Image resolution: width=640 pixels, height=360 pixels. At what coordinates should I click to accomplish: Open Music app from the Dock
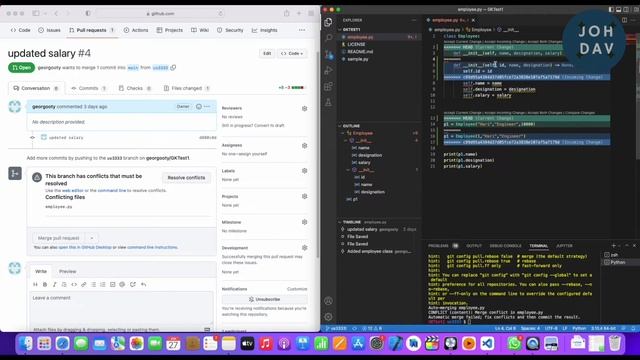tap(265, 344)
